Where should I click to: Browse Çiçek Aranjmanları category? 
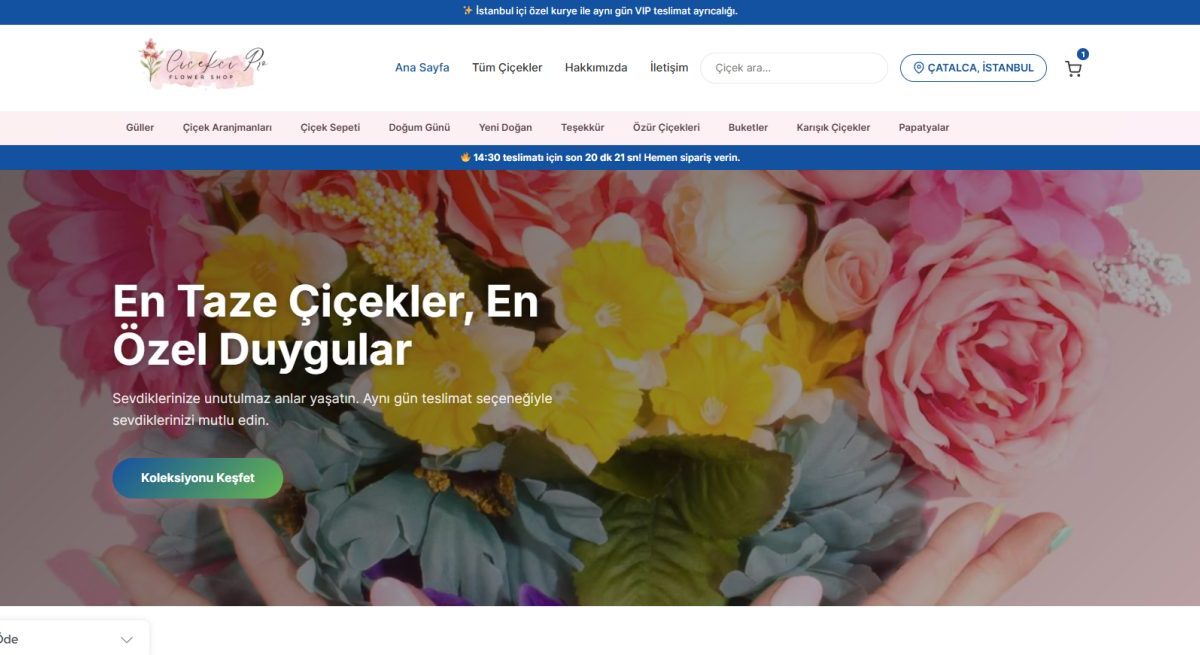click(x=227, y=128)
